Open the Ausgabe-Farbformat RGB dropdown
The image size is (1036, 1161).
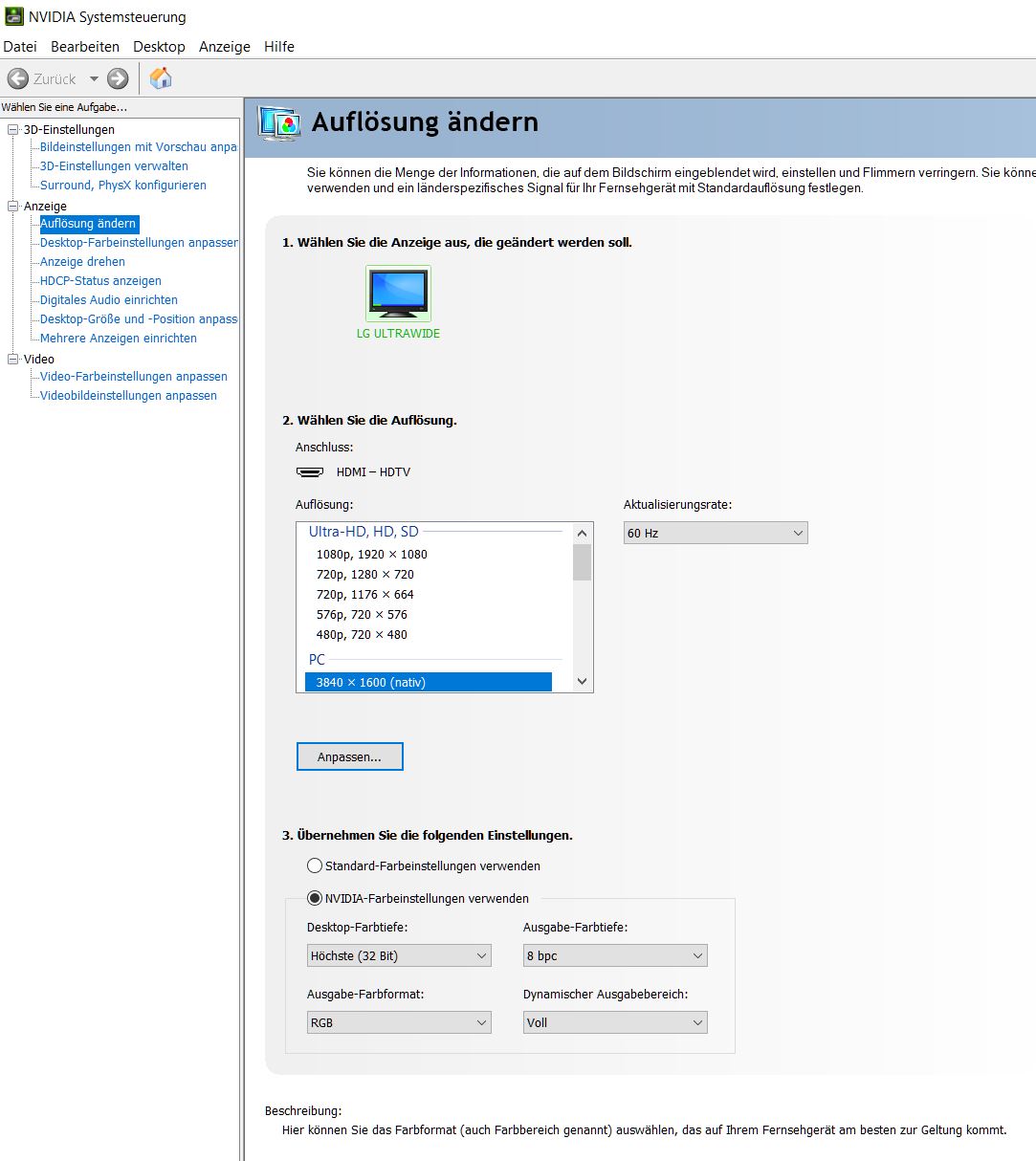point(398,1022)
